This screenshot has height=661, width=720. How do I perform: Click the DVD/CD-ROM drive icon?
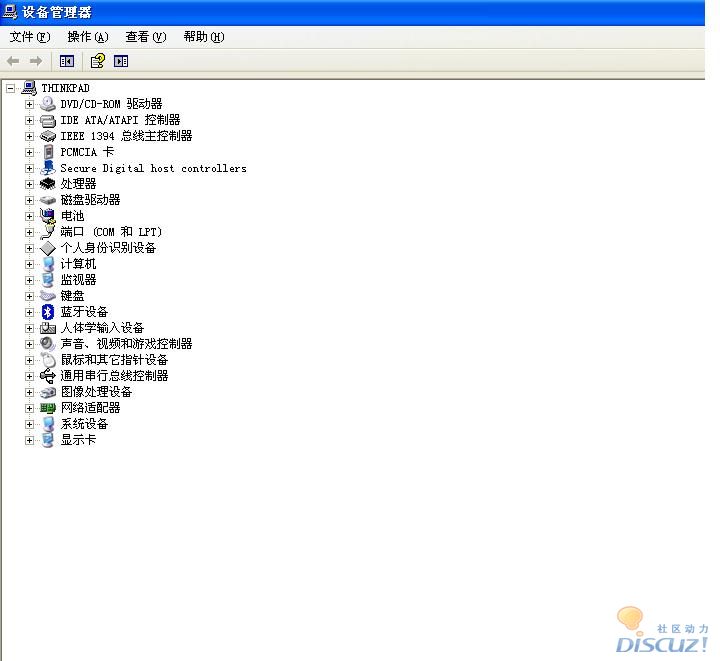tap(48, 104)
